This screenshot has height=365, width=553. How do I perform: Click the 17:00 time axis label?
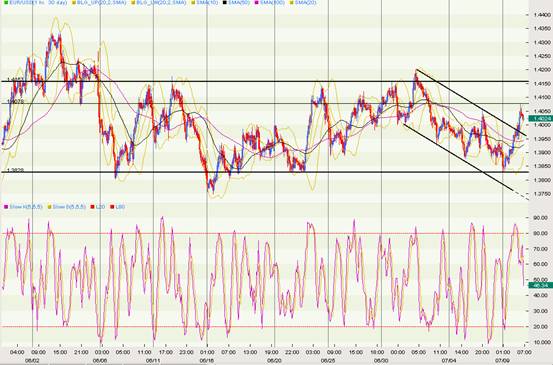click(x=165, y=352)
